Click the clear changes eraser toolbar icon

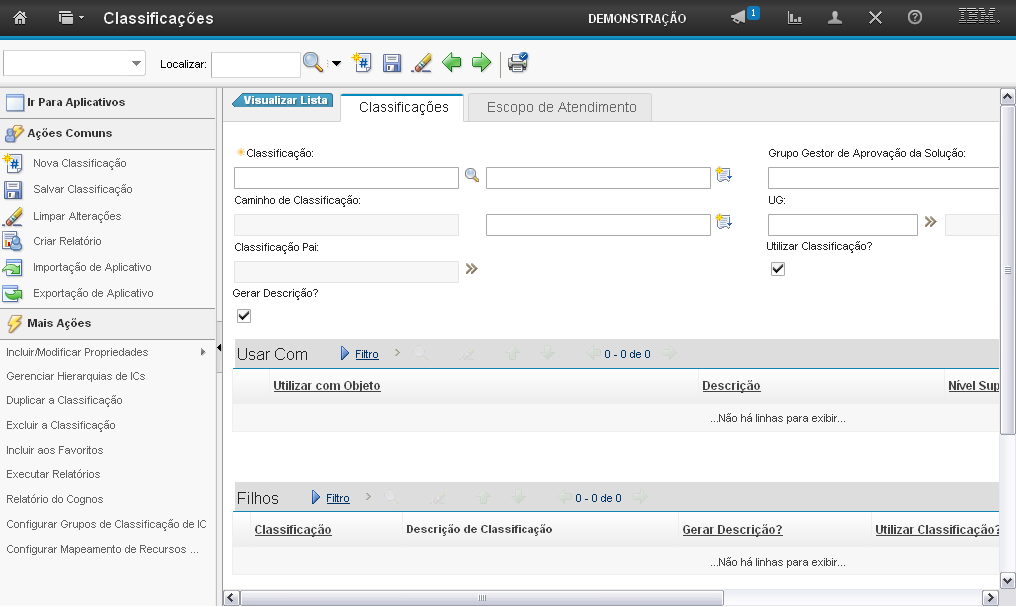(421, 63)
